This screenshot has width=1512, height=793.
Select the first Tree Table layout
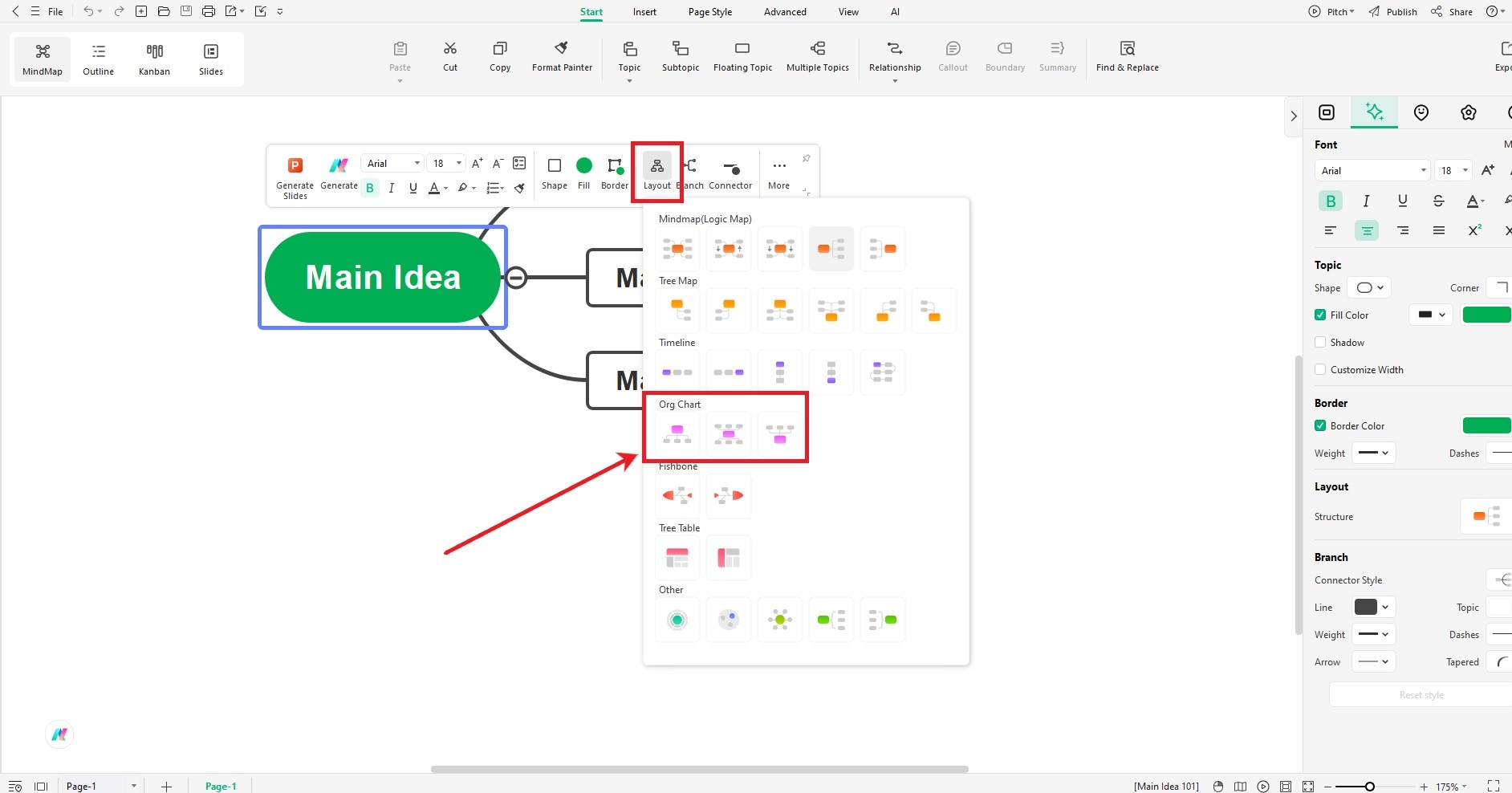677,557
